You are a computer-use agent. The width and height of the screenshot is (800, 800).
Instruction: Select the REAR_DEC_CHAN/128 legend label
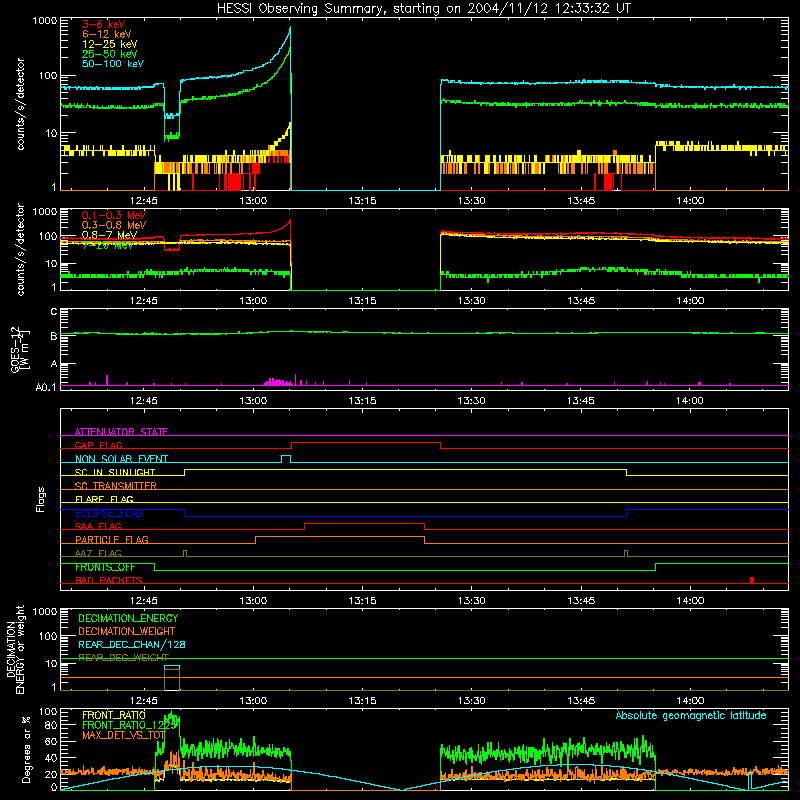coord(132,644)
